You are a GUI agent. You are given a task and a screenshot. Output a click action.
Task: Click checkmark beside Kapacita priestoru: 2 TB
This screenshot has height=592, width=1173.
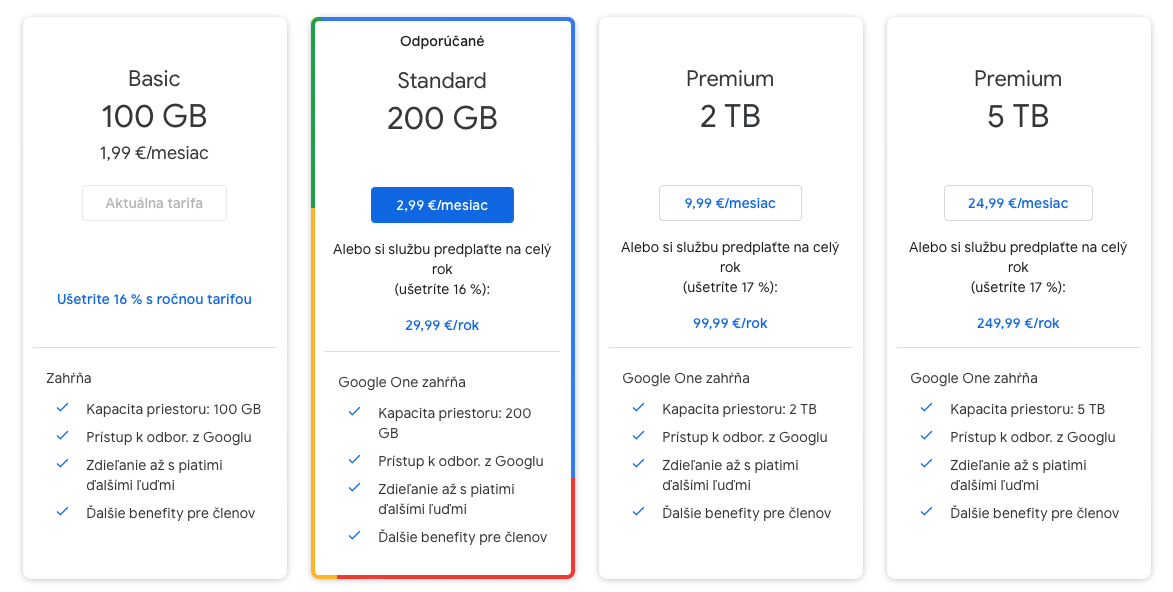pyautogui.click(x=639, y=408)
